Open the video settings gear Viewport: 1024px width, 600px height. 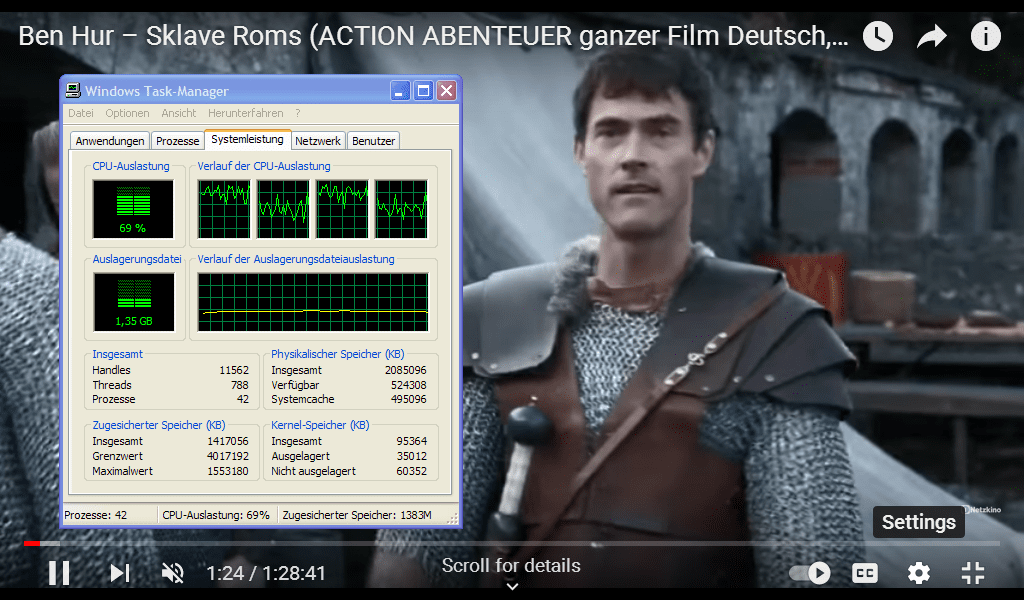[919, 573]
